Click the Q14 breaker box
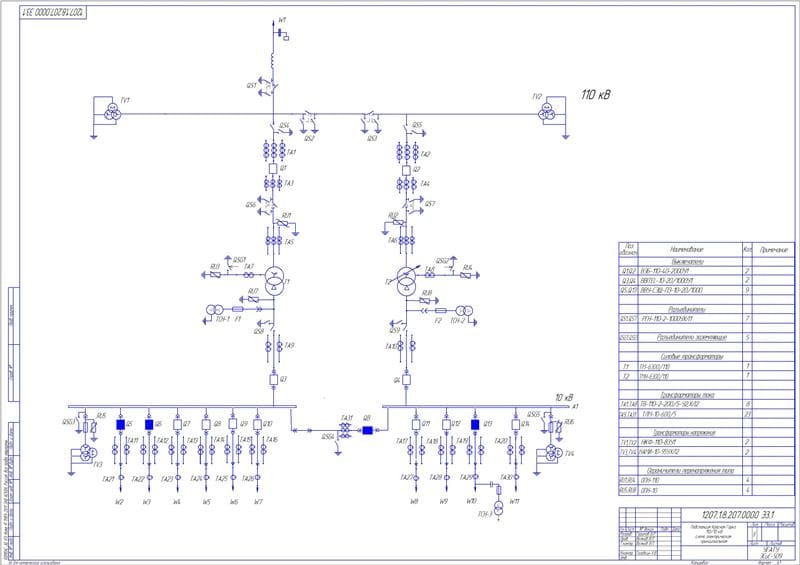 tap(516, 425)
